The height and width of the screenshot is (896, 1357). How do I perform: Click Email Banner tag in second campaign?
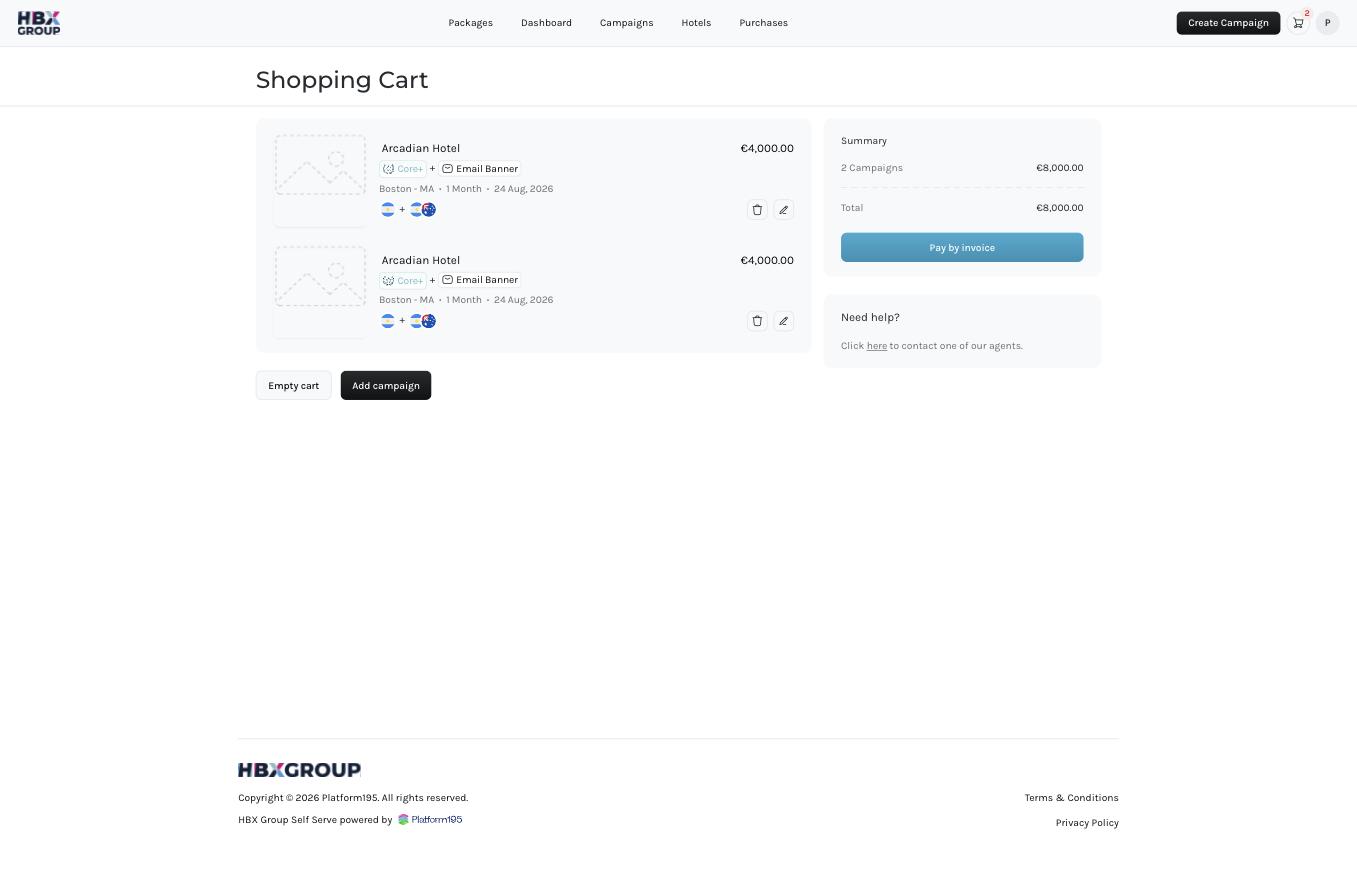tap(480, 280)
